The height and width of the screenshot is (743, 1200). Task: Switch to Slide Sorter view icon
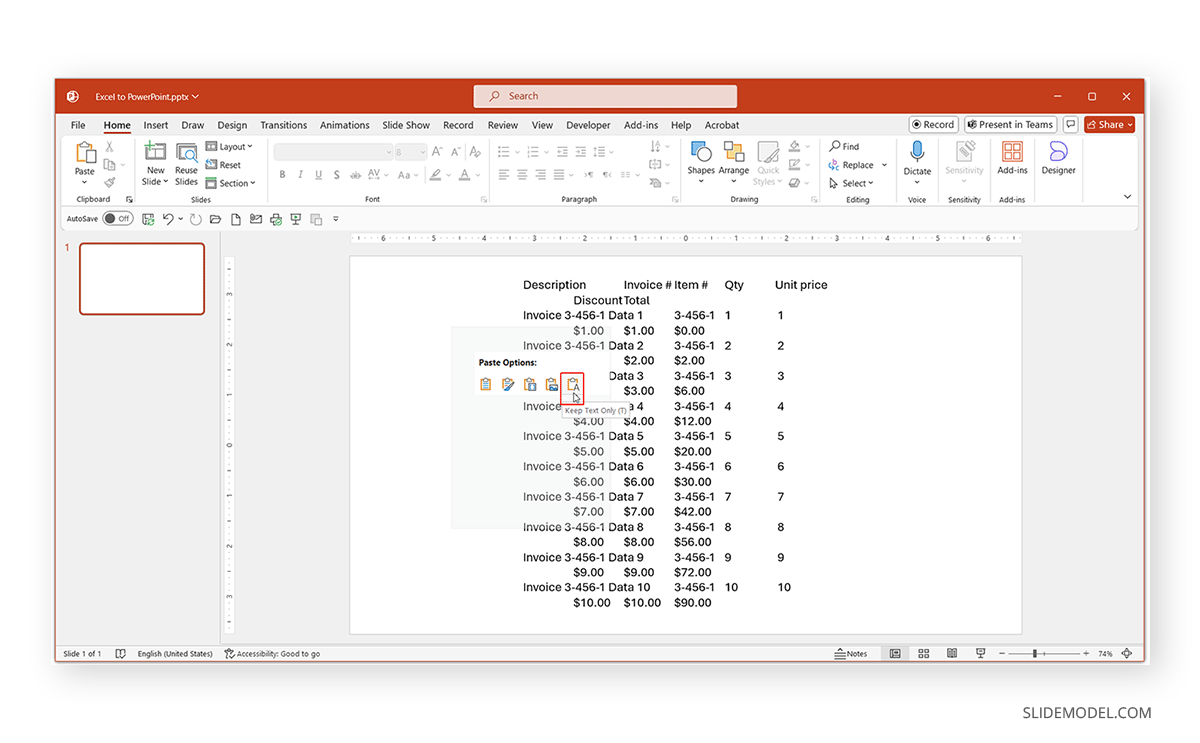[923, 653]
